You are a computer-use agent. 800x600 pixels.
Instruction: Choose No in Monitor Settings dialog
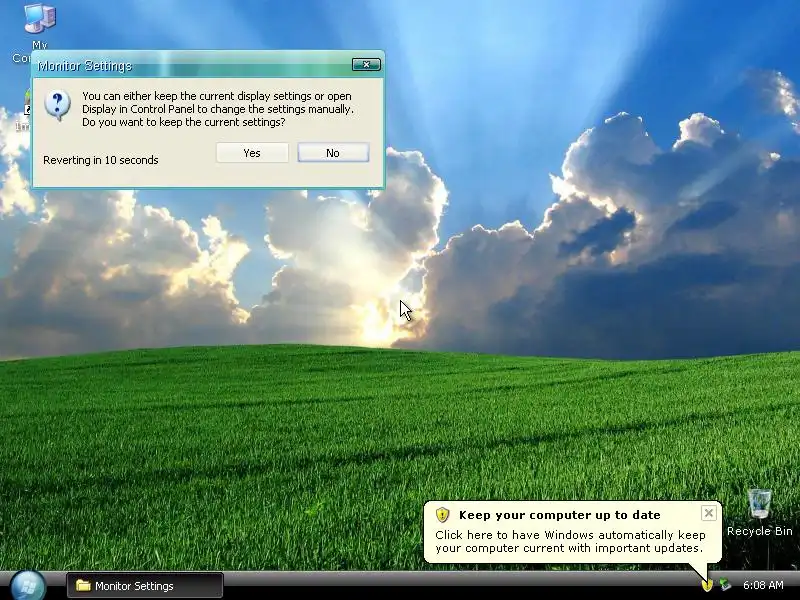333,153
